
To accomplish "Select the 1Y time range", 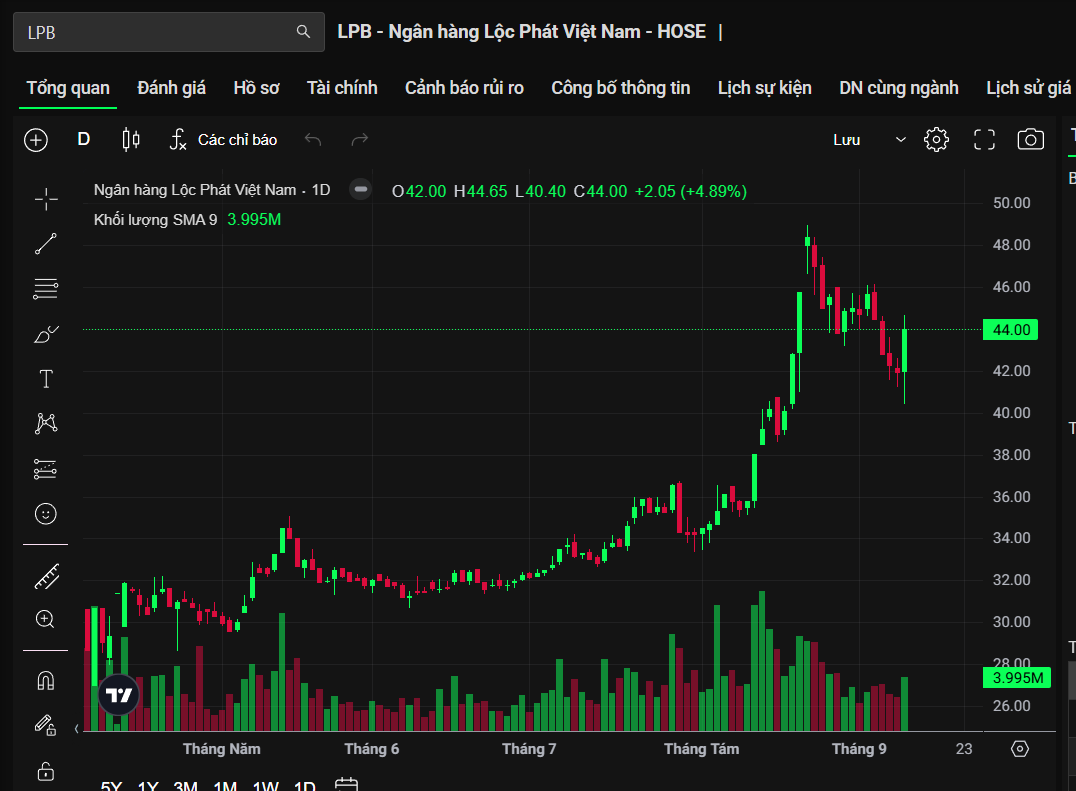I will pyautogui.click(x=148, y=786).
